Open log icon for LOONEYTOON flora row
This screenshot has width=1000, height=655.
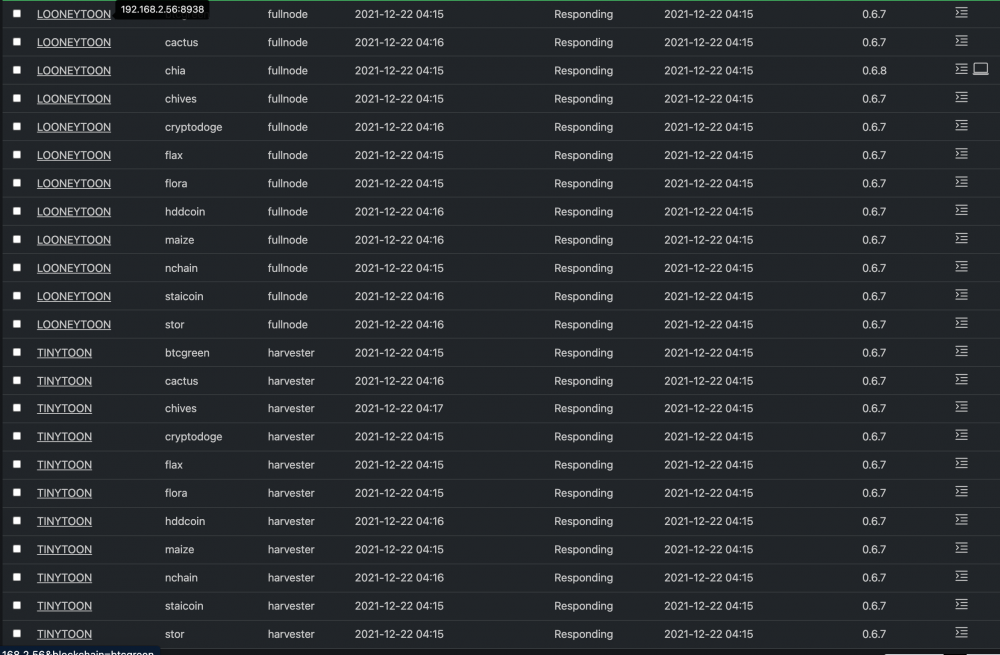[961, 182]
